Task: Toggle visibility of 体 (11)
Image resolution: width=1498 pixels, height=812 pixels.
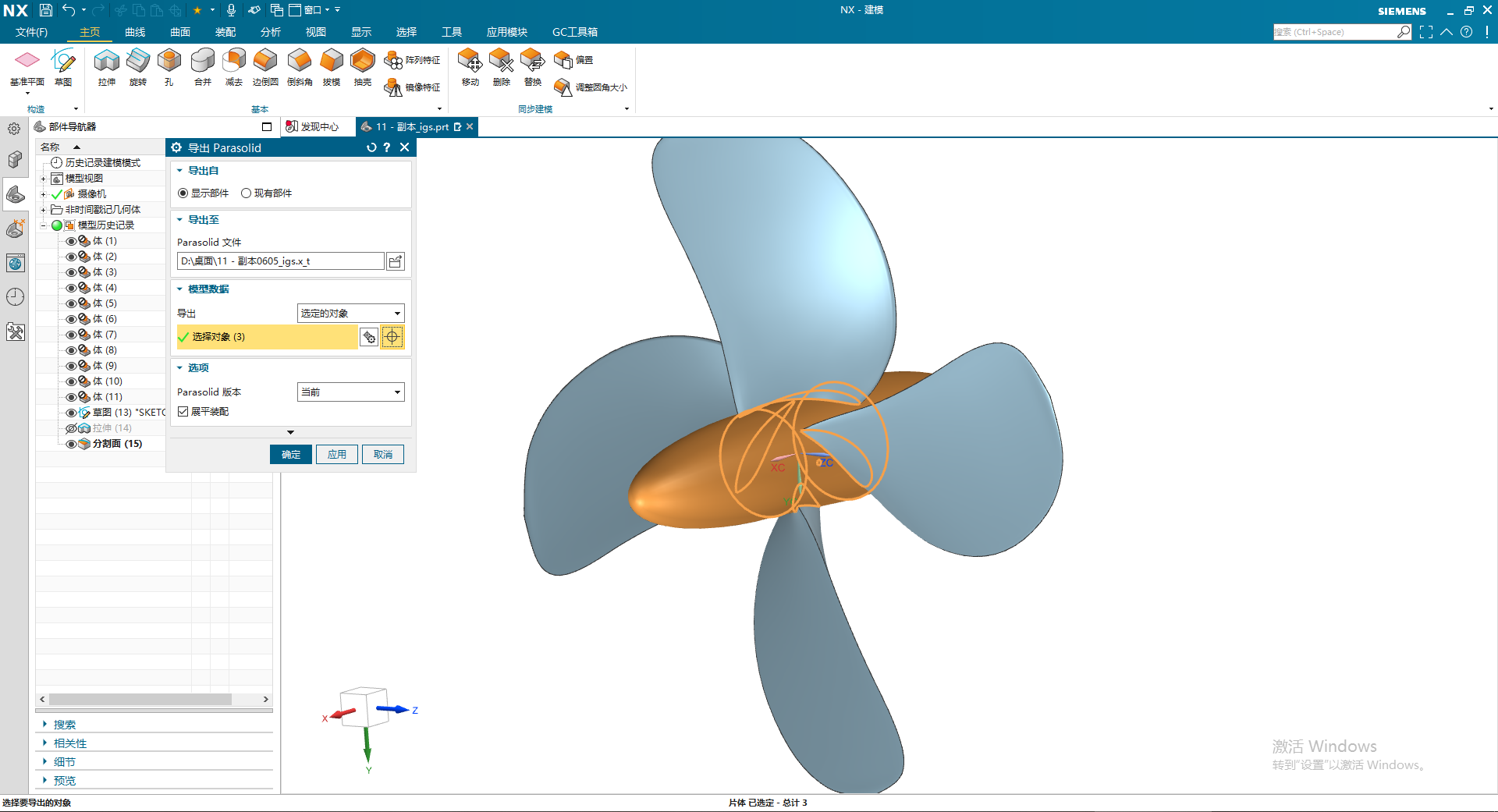Action: click(71, 397)
